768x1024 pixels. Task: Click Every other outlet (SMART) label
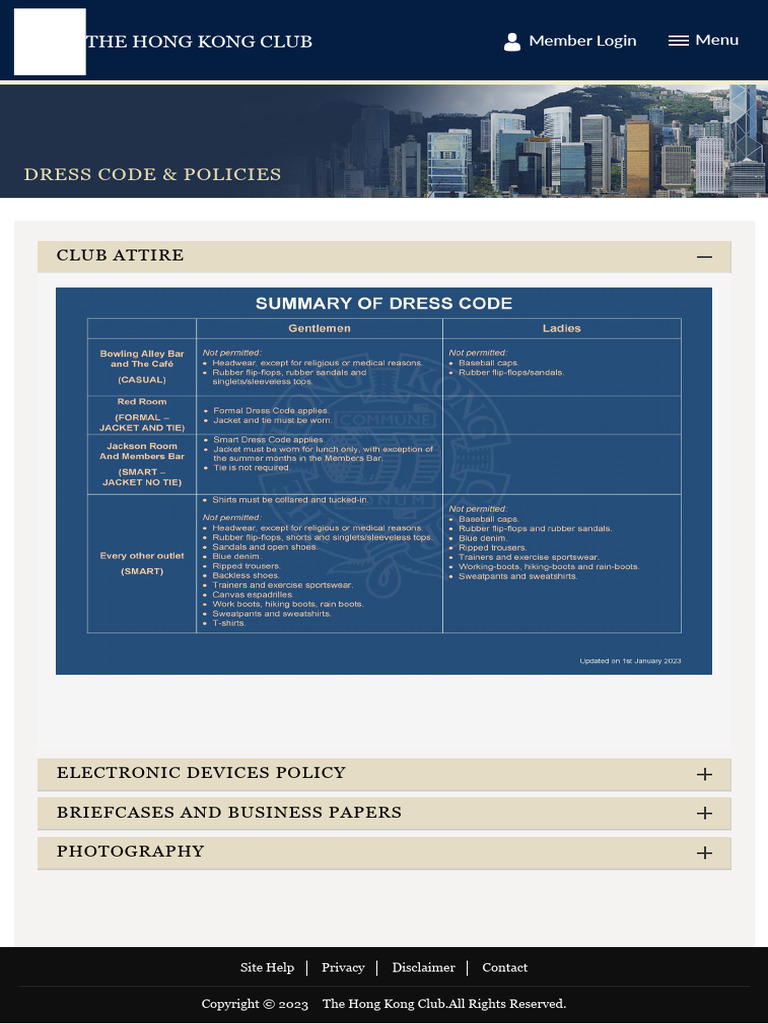(142, 564)
